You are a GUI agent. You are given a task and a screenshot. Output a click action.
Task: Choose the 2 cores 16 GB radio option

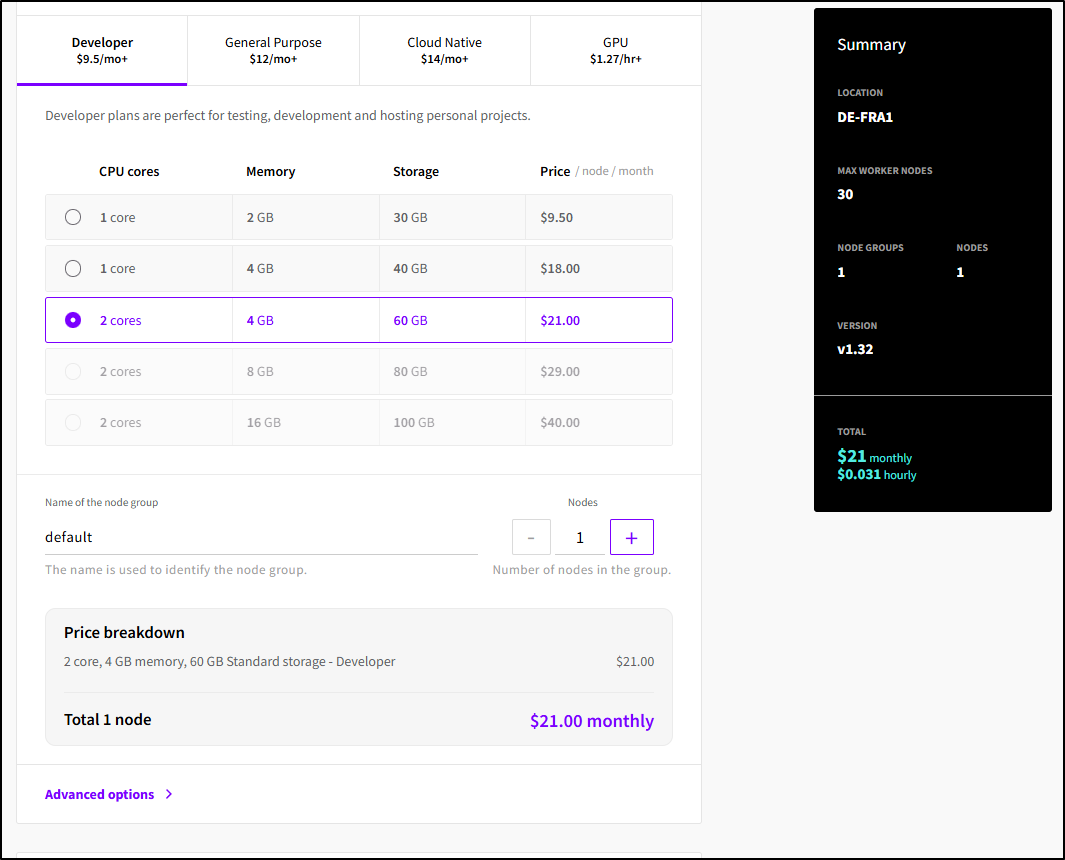73,423
